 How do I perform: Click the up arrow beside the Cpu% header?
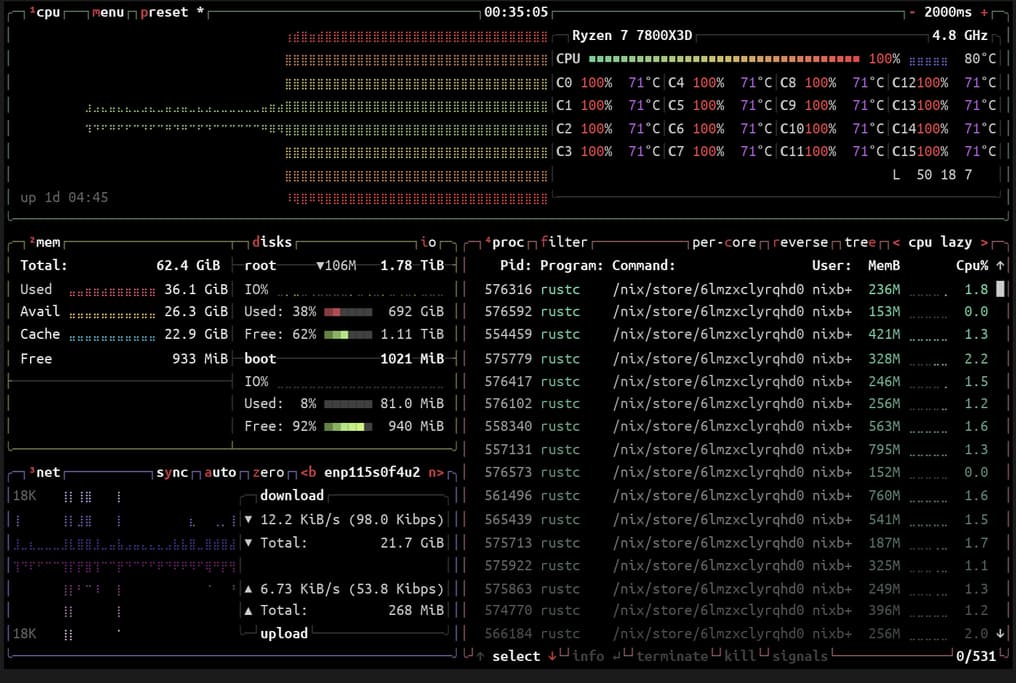(x=1000, y=266)
